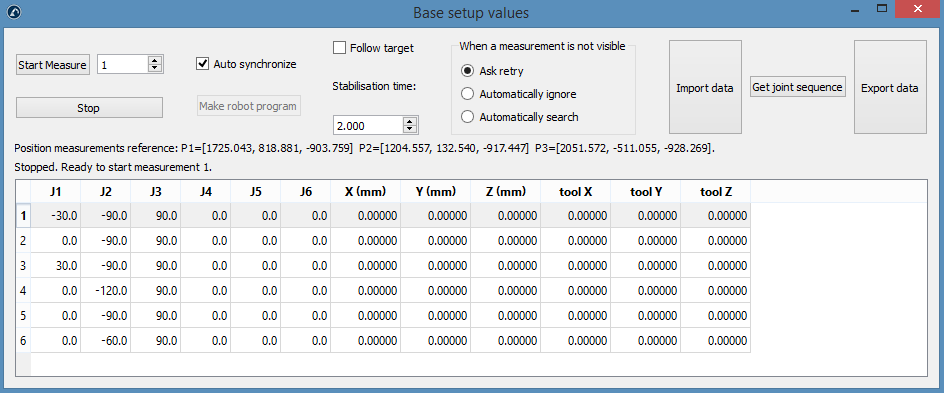Select the J4 column header
The width and height of the screenshot is (944, 393).
click(206, 192)
